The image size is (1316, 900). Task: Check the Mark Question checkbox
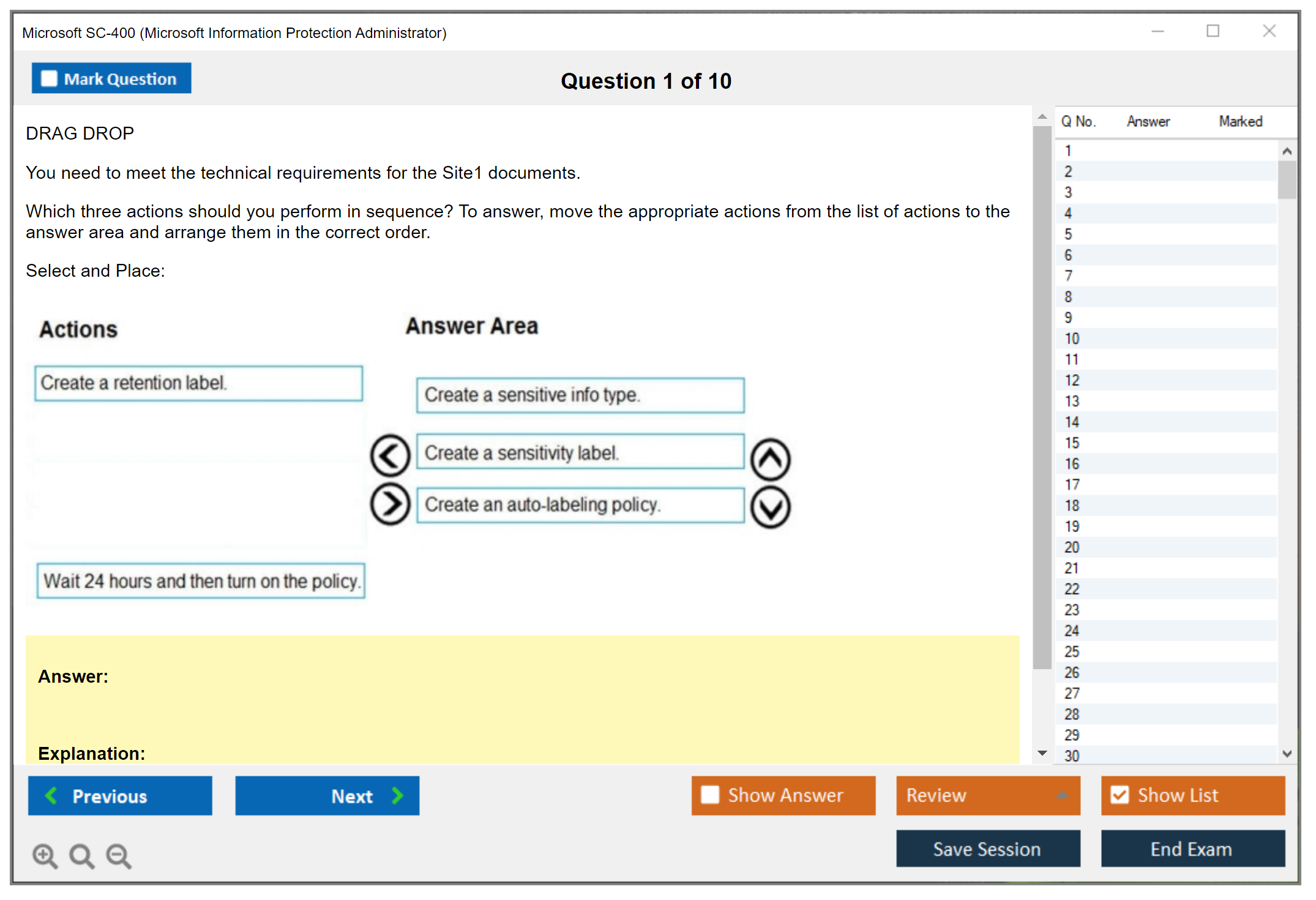coord(49,78)
